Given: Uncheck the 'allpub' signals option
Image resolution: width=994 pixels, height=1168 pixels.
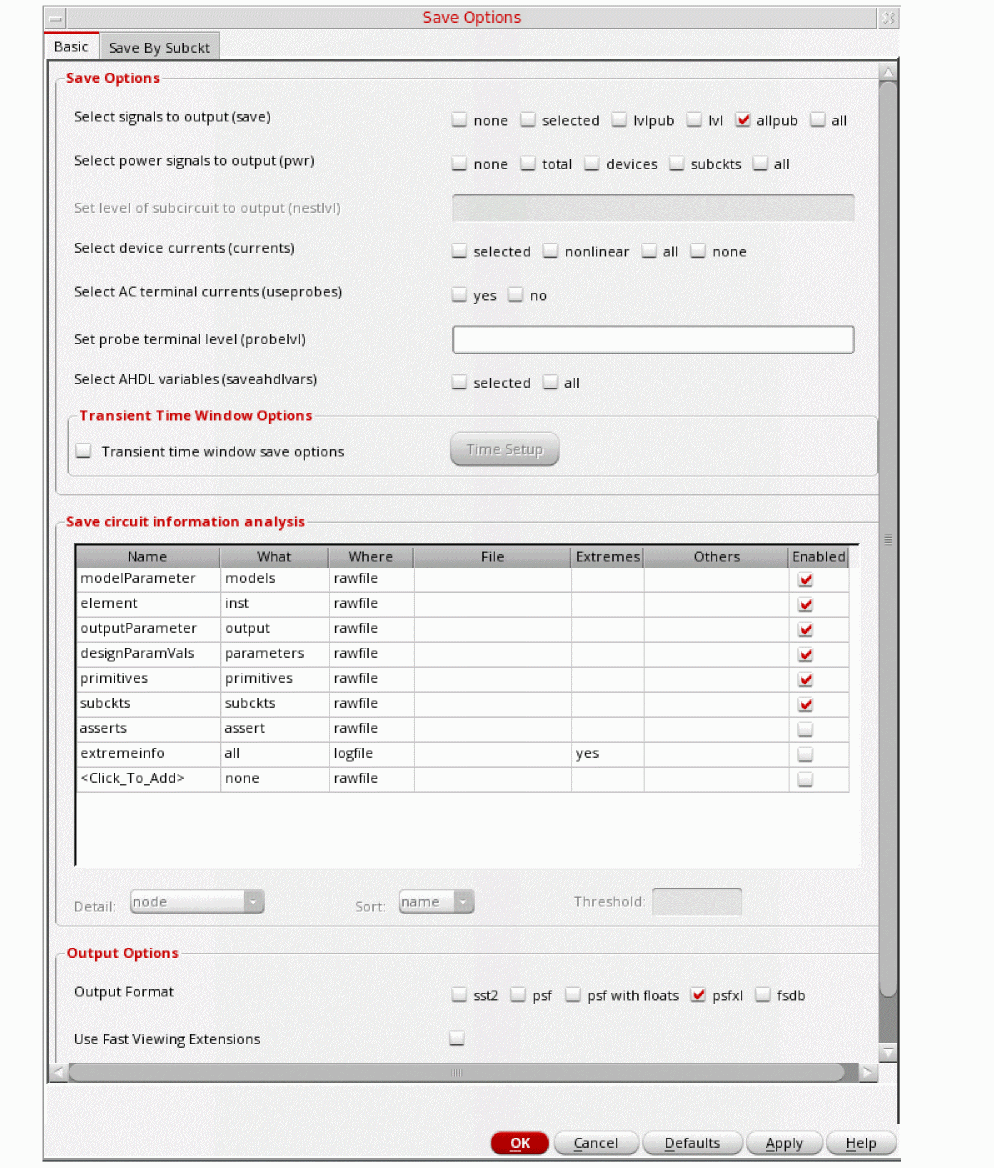Looking at the screenshot, I should 742,119.
